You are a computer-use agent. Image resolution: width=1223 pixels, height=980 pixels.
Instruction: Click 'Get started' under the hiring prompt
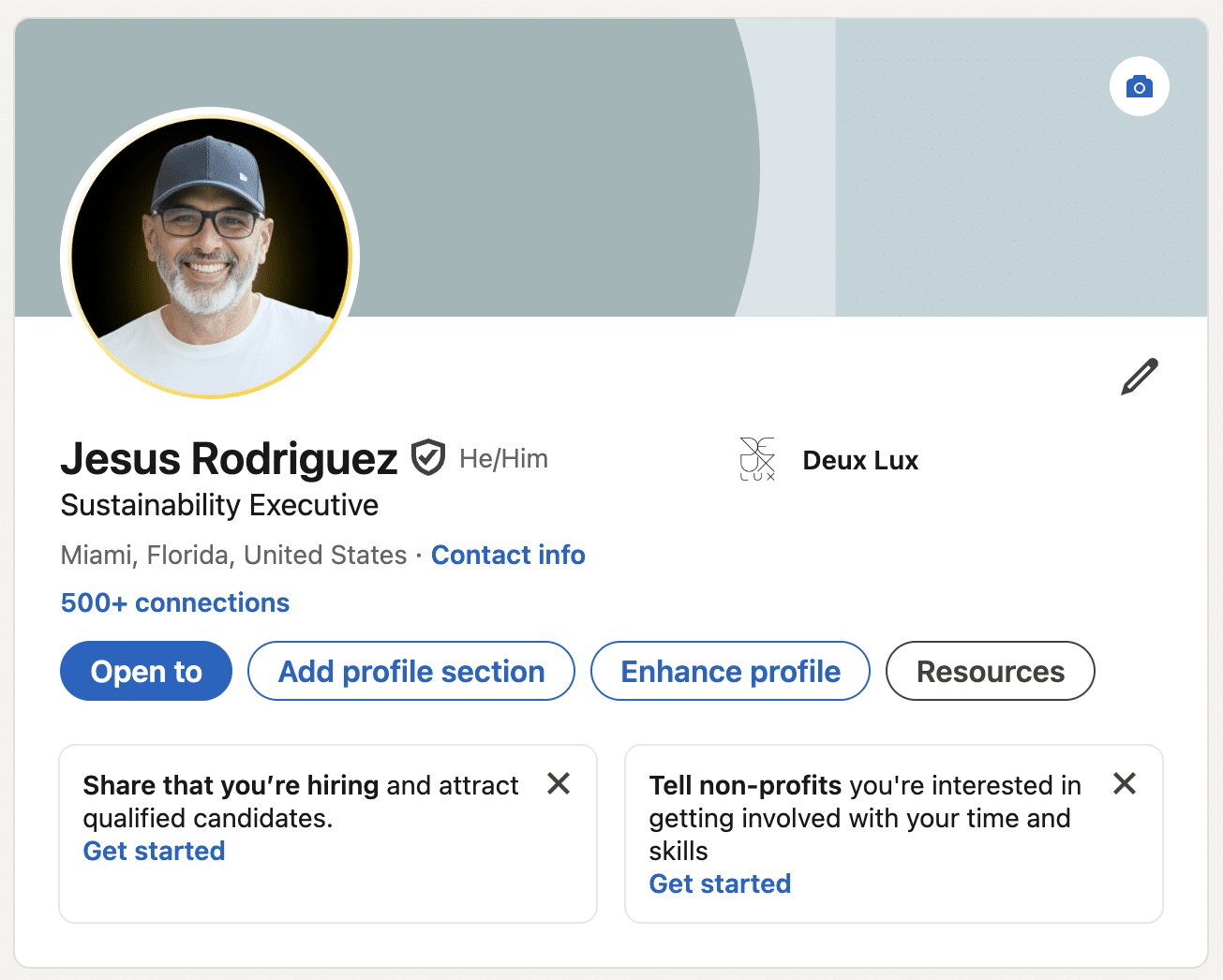point(155,851)
